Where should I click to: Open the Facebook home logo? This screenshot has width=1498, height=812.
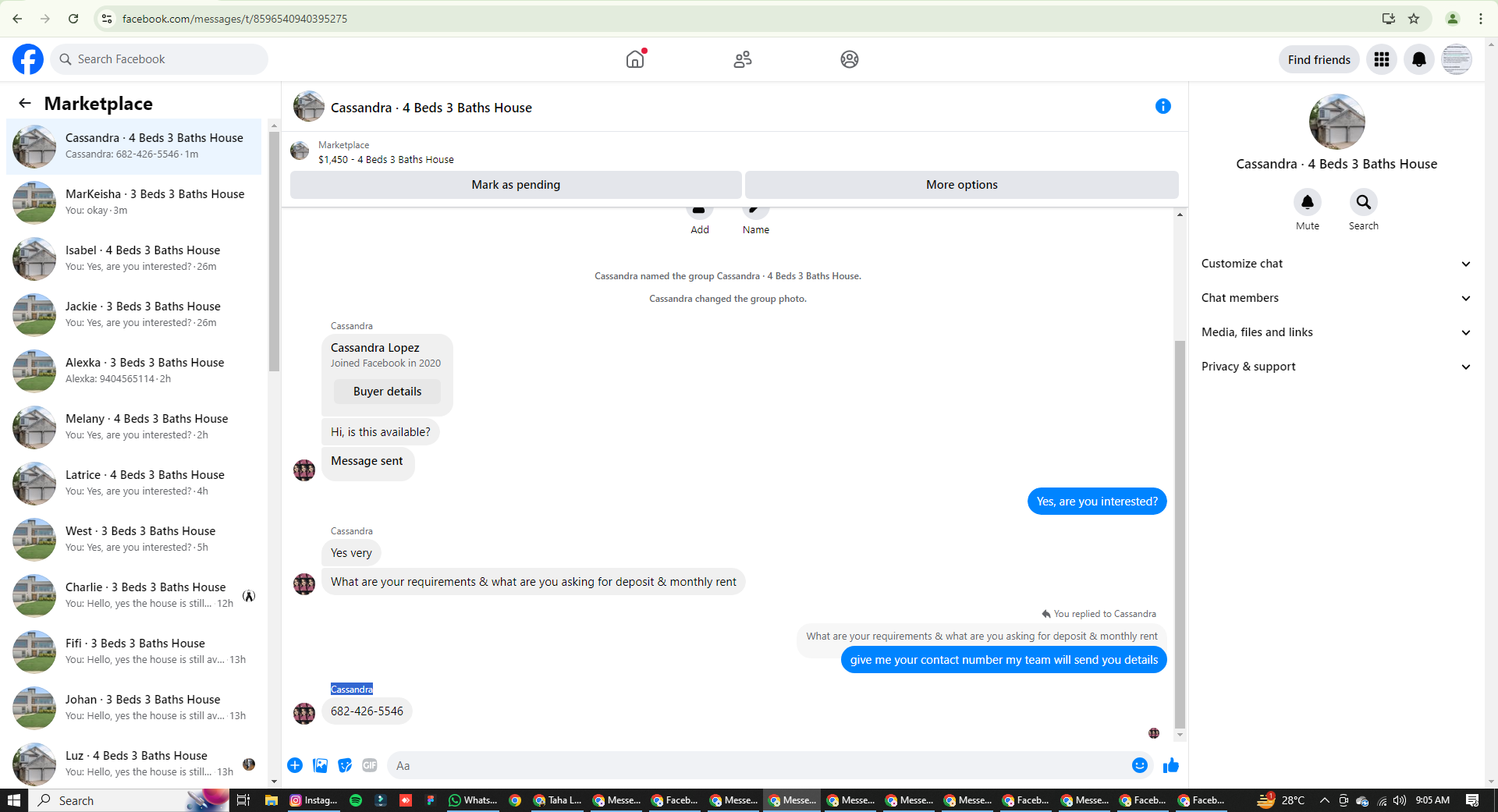point(28,59)
